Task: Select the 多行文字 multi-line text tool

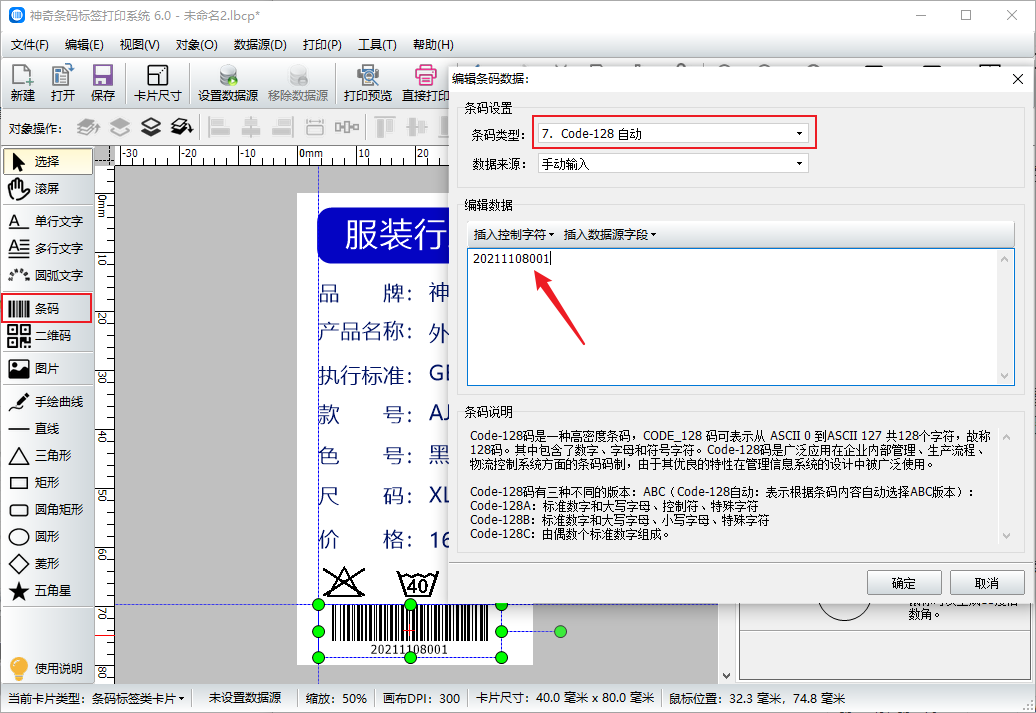Action: pos(48,248)
